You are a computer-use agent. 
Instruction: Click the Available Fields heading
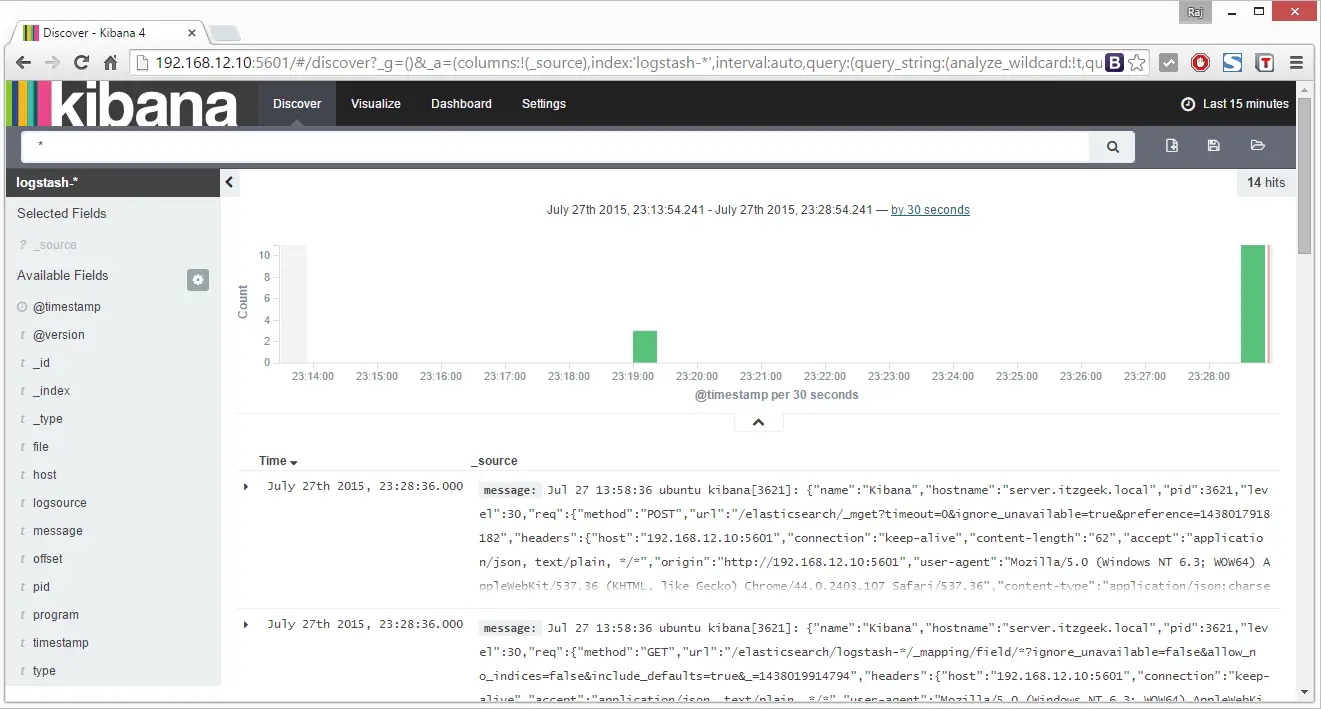[x=63, y=275]
